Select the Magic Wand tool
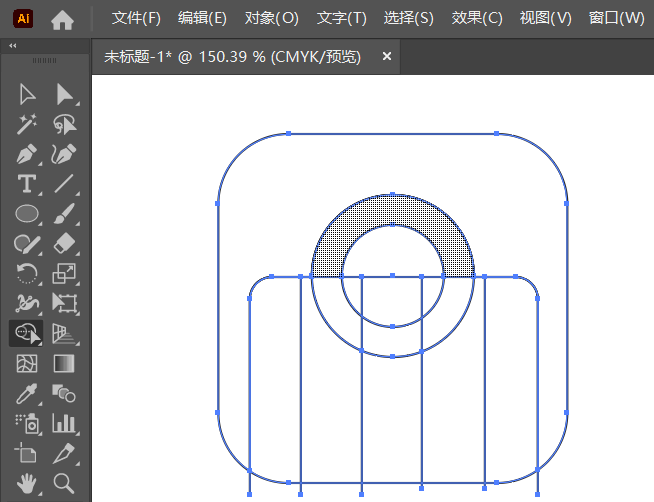The height and width of the screenshot is (502, 654). pos(27,124)
